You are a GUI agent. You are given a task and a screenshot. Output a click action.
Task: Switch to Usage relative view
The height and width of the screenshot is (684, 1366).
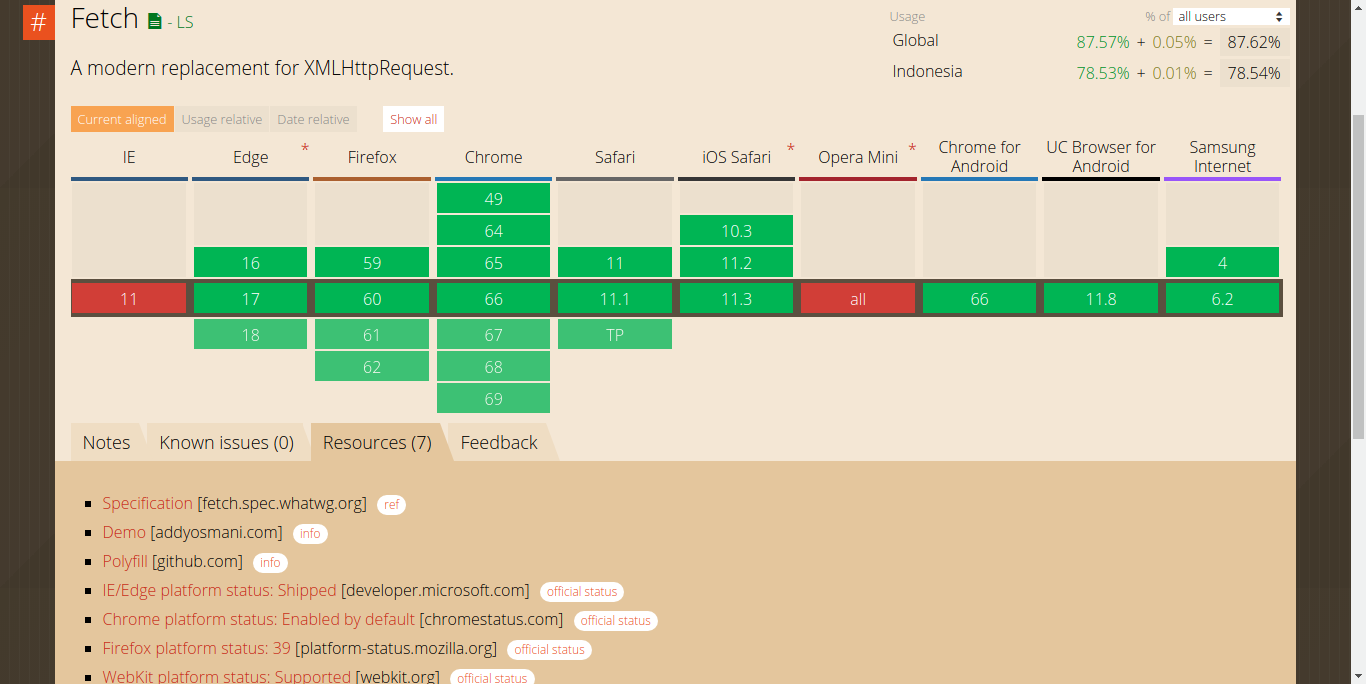click(222, 118)
